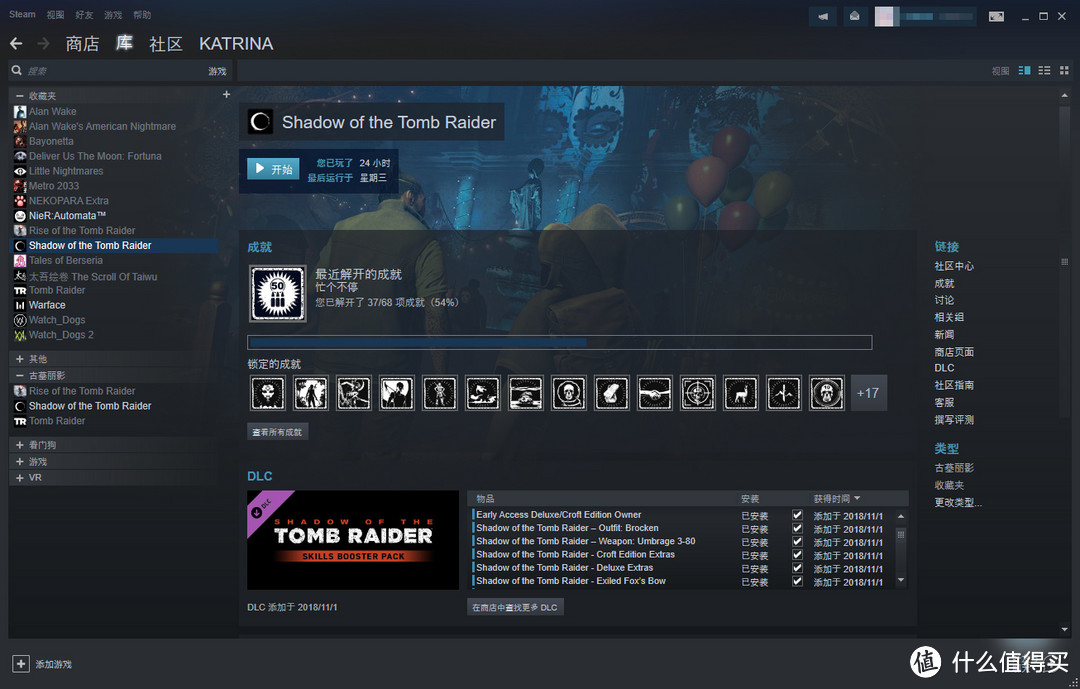
Task: Open third locked achievement icon
Action: click(353, 393)
